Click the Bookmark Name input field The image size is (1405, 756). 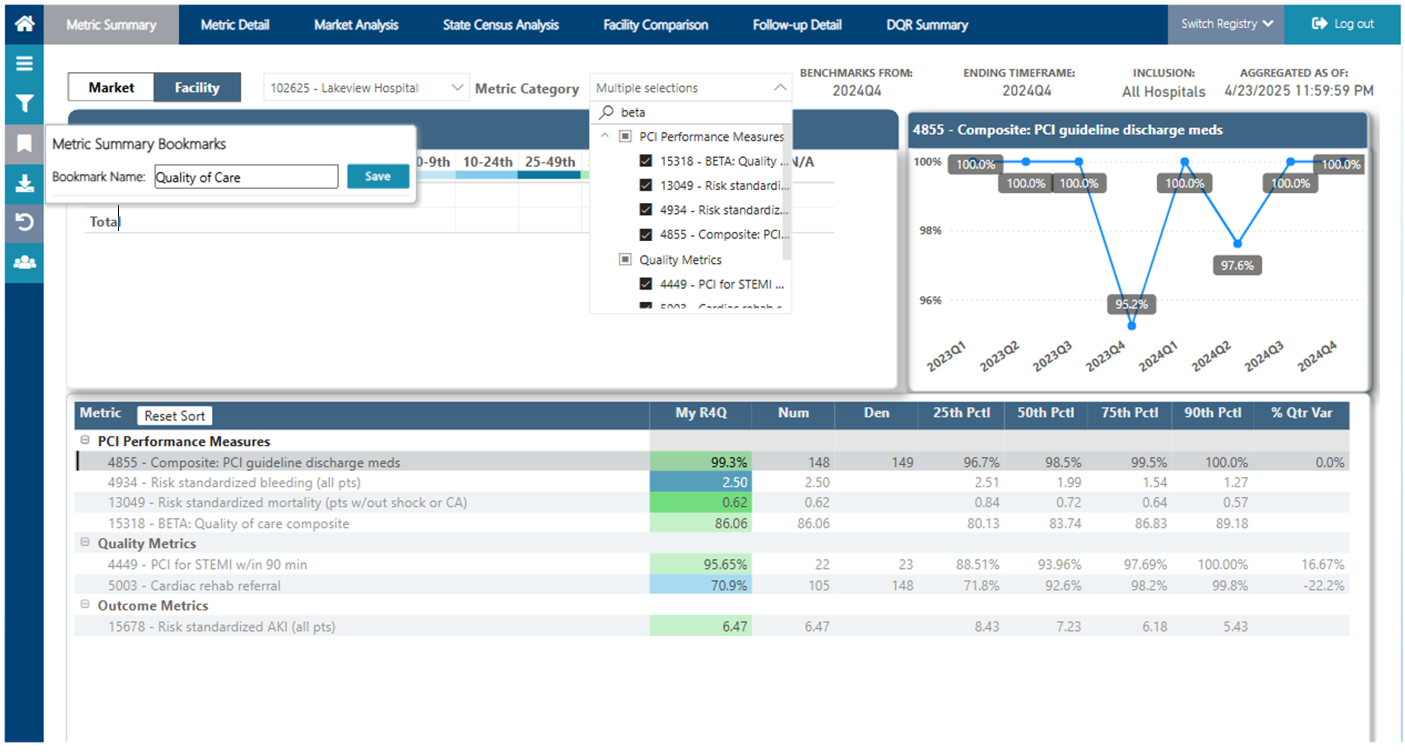coord(246,177)
